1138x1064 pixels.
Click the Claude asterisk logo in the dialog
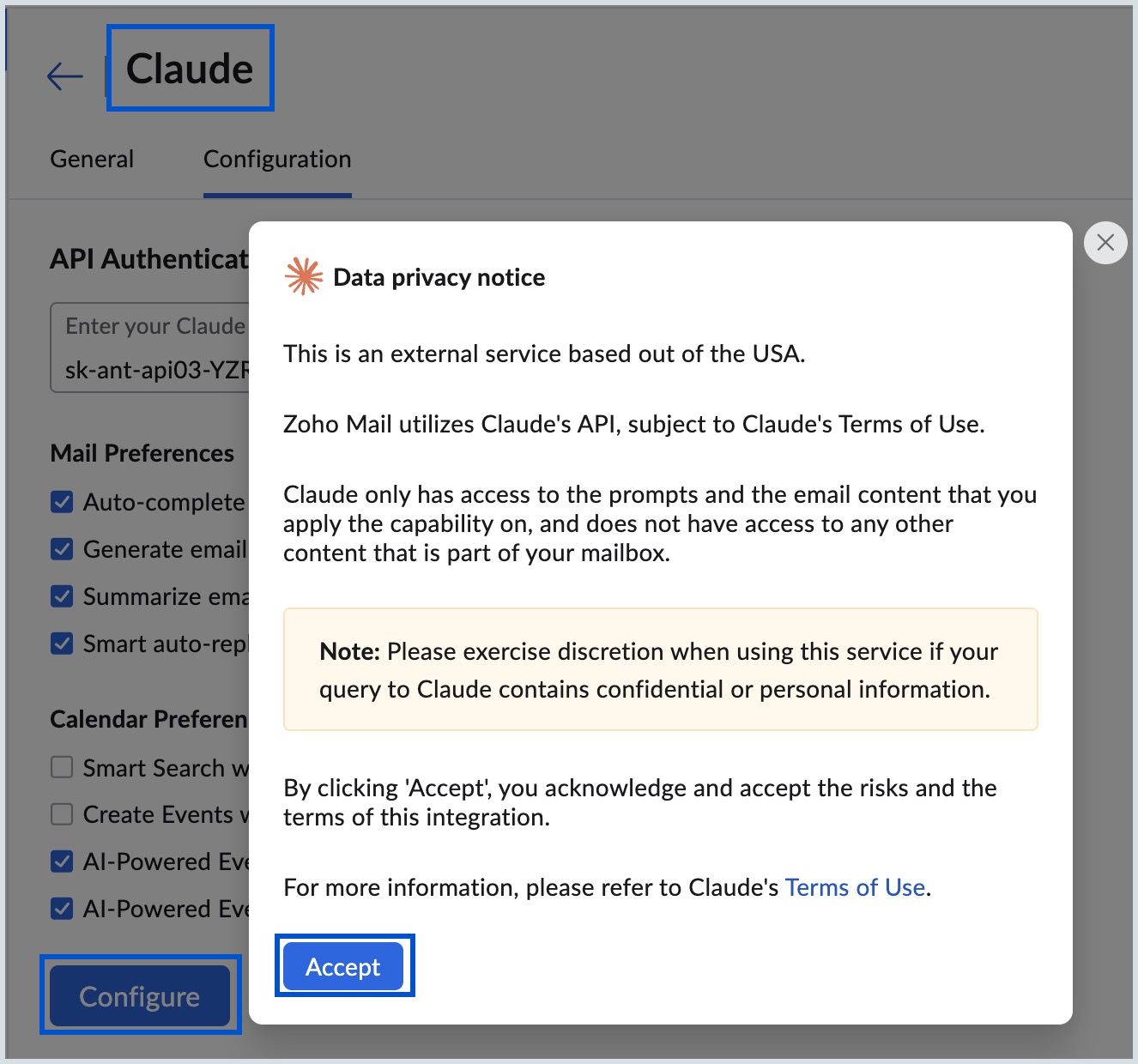pos(302,276)
